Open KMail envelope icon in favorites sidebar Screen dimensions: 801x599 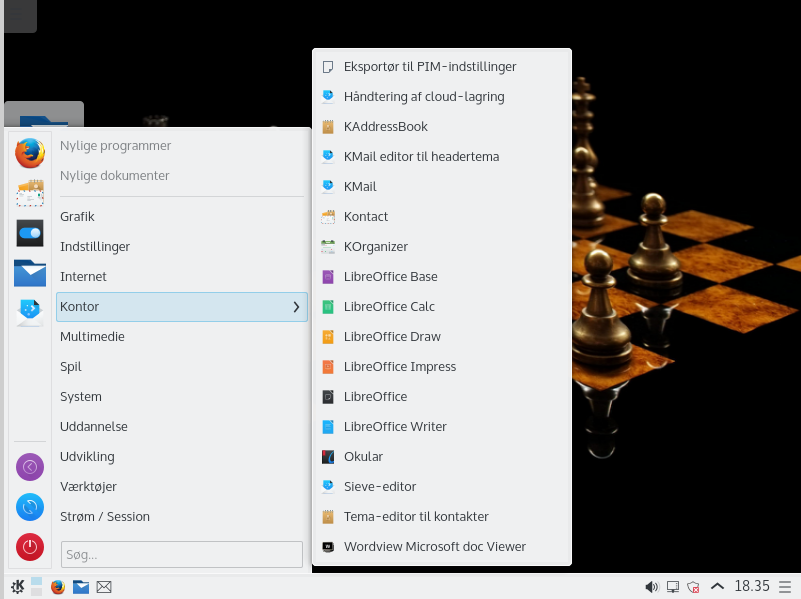(x=30, y=313)
